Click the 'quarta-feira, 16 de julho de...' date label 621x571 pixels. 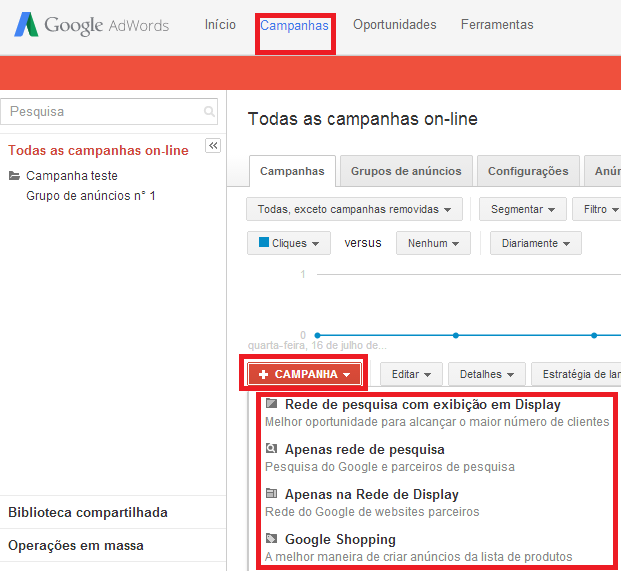tap(317, 346)
